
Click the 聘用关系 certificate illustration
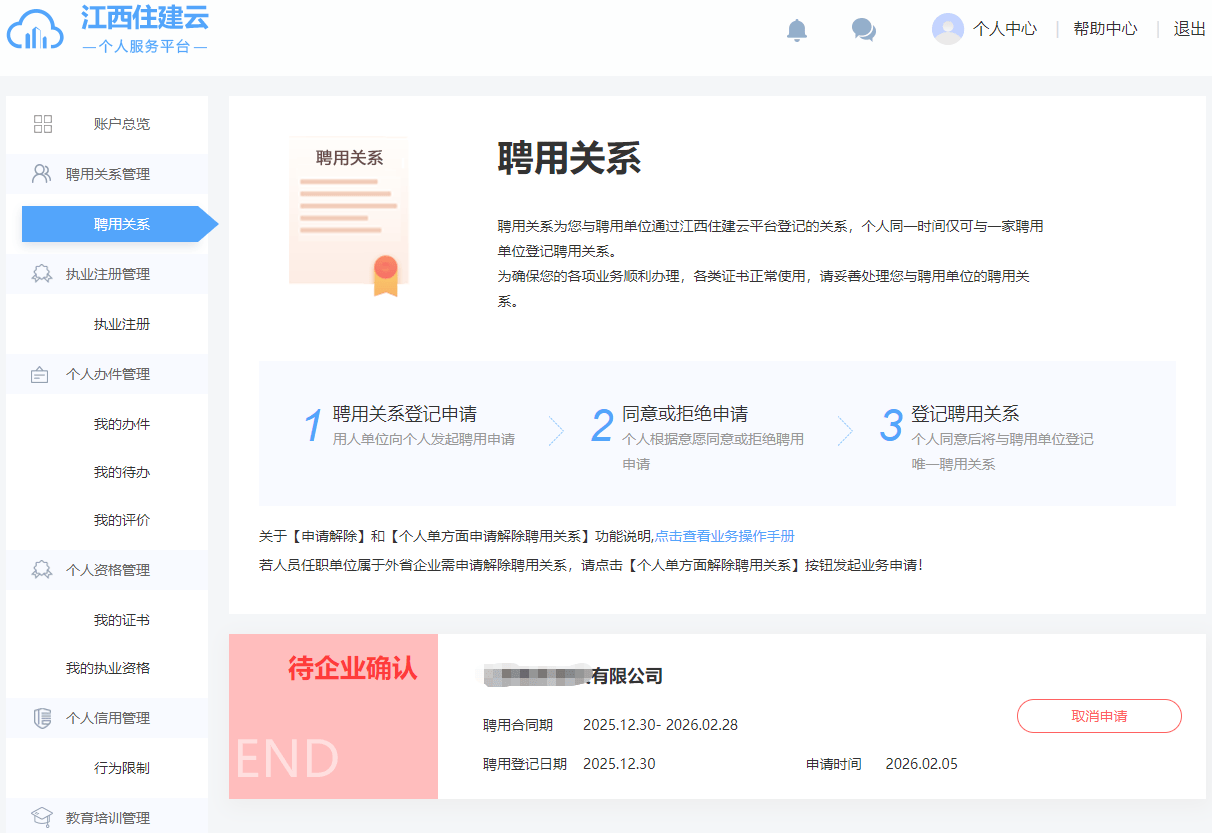click(x=349, y=213)
